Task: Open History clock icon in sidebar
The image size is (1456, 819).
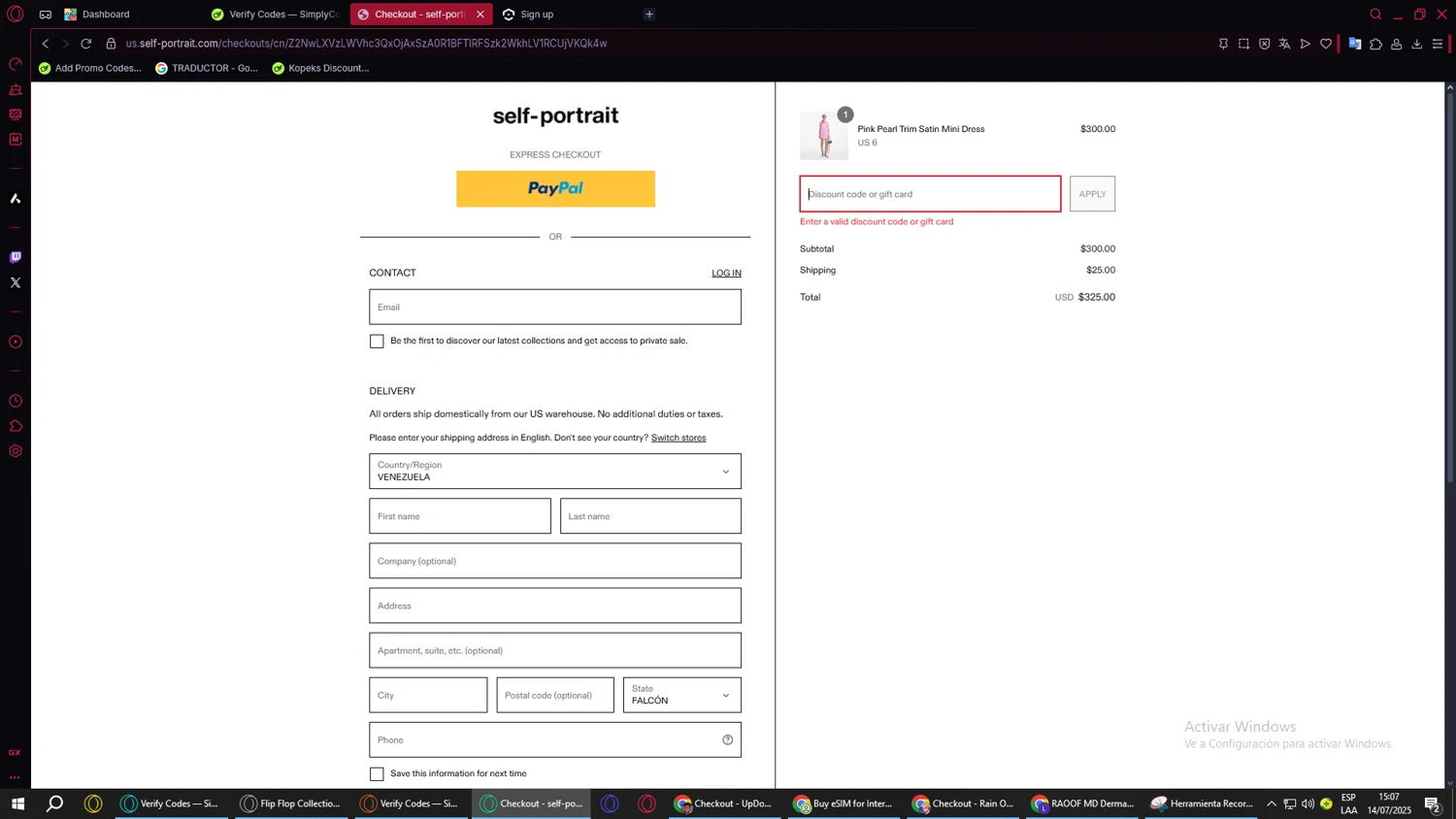Action: tap(16, 401)
